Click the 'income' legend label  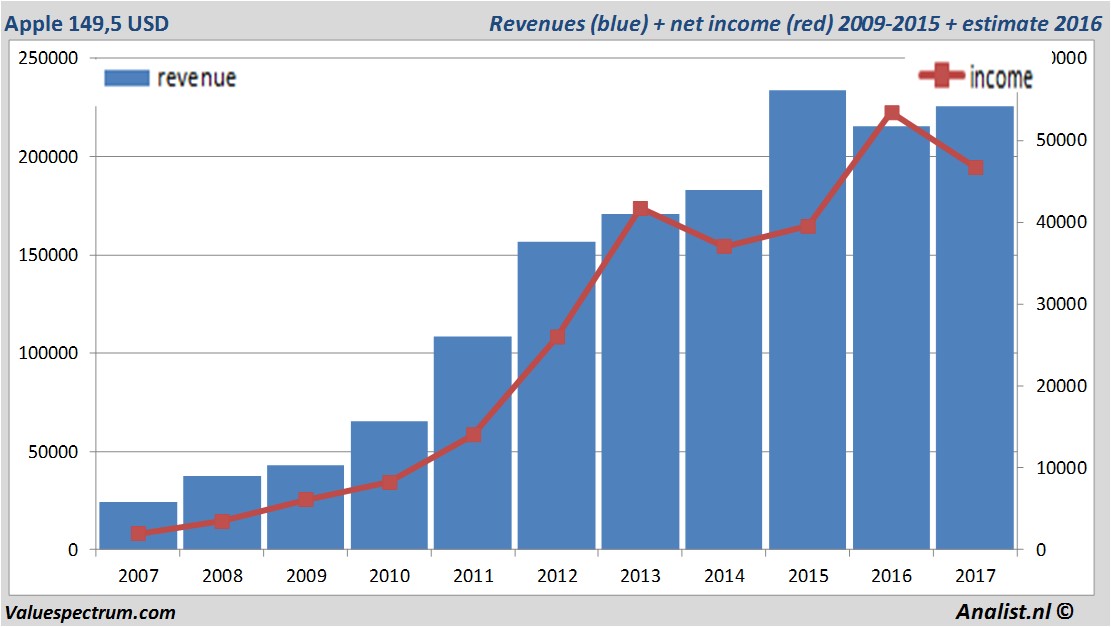coord(1000,77)
